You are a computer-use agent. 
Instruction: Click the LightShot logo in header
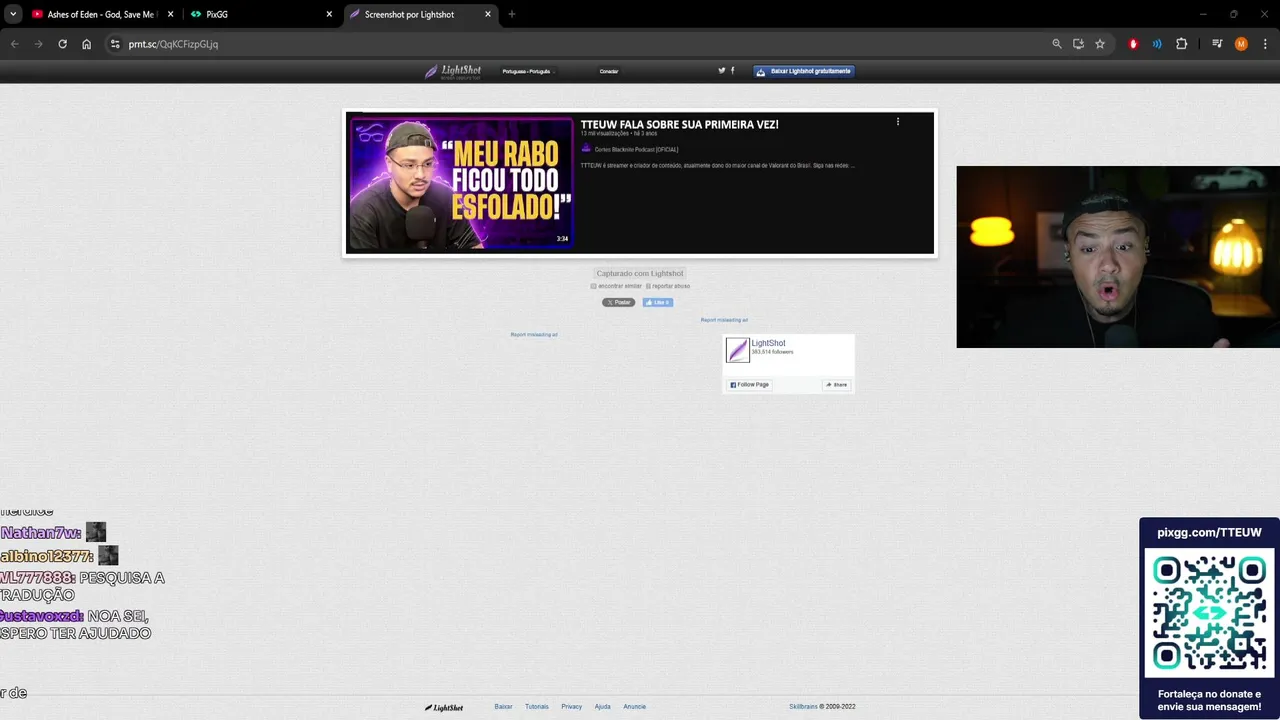(453, 71)
